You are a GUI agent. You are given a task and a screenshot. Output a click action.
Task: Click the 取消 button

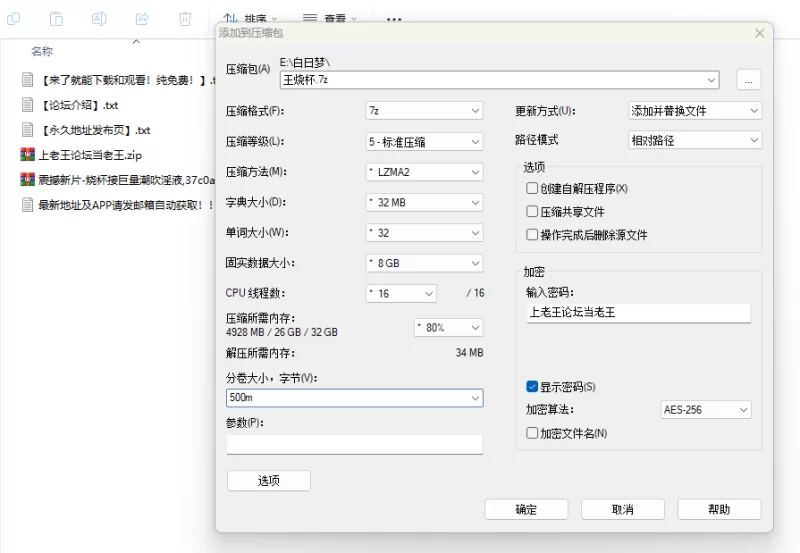pos(622,509)
